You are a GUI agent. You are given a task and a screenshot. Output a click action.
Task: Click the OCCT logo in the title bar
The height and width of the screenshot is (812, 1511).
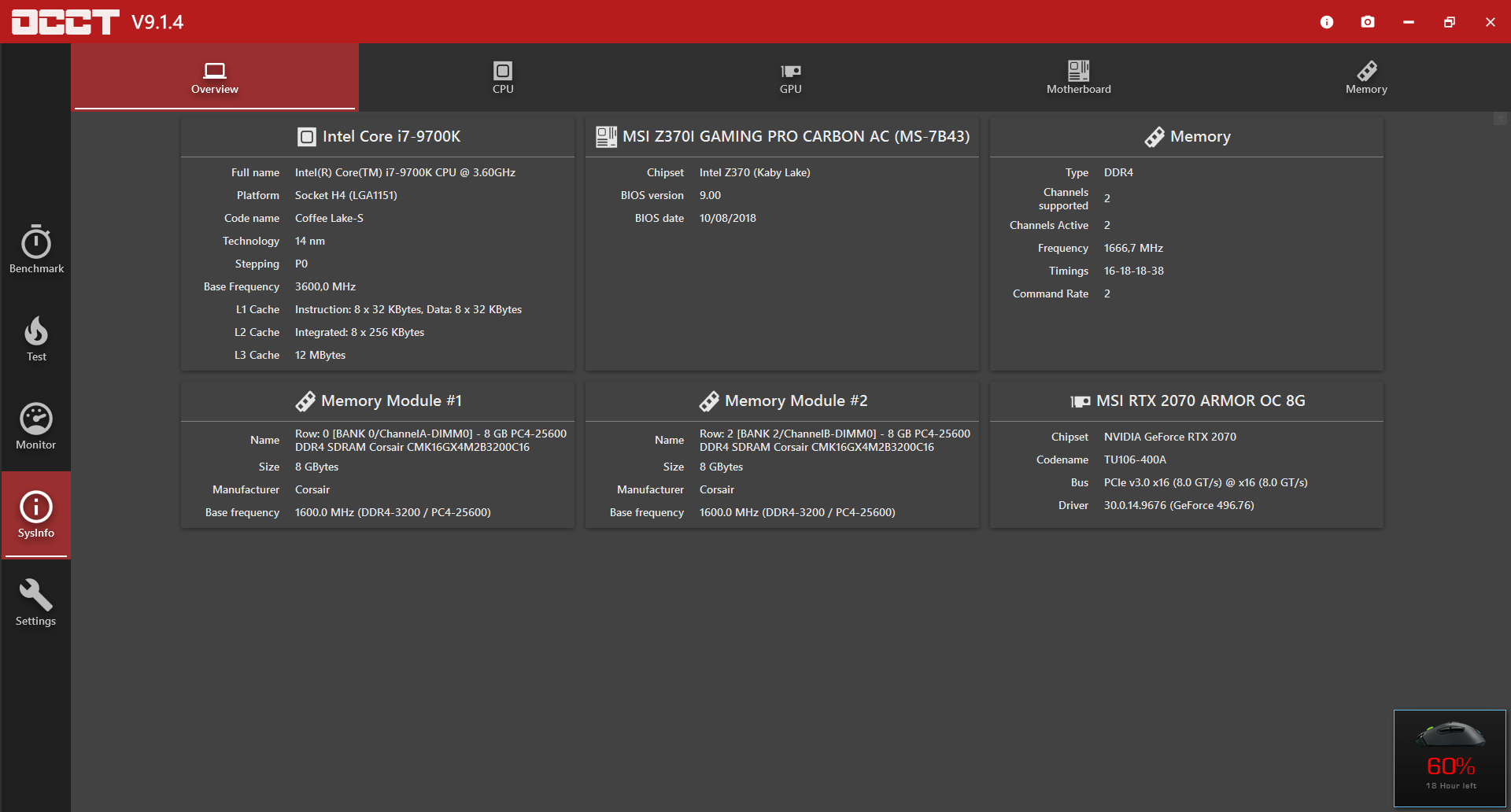[x=65, y=21]
